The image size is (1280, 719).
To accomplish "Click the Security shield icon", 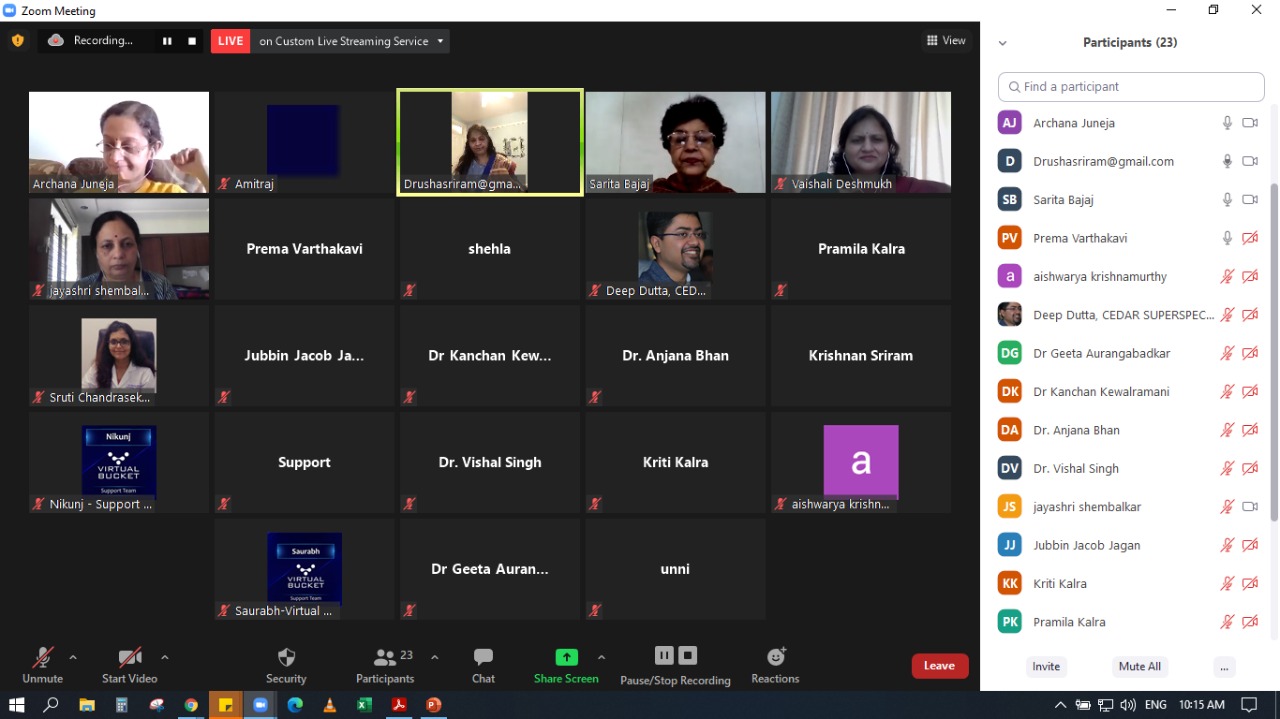I will [286, 658].
